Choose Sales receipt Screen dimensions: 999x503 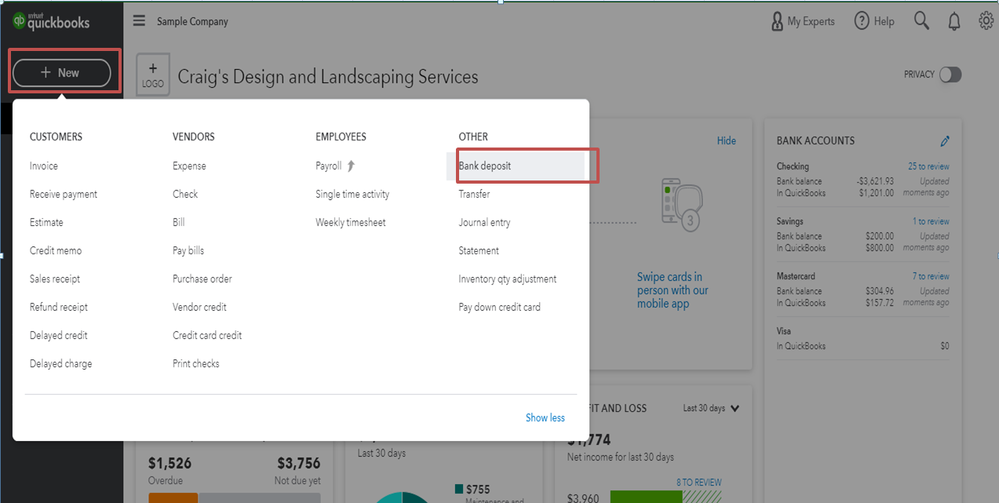[x=55, y=279]
